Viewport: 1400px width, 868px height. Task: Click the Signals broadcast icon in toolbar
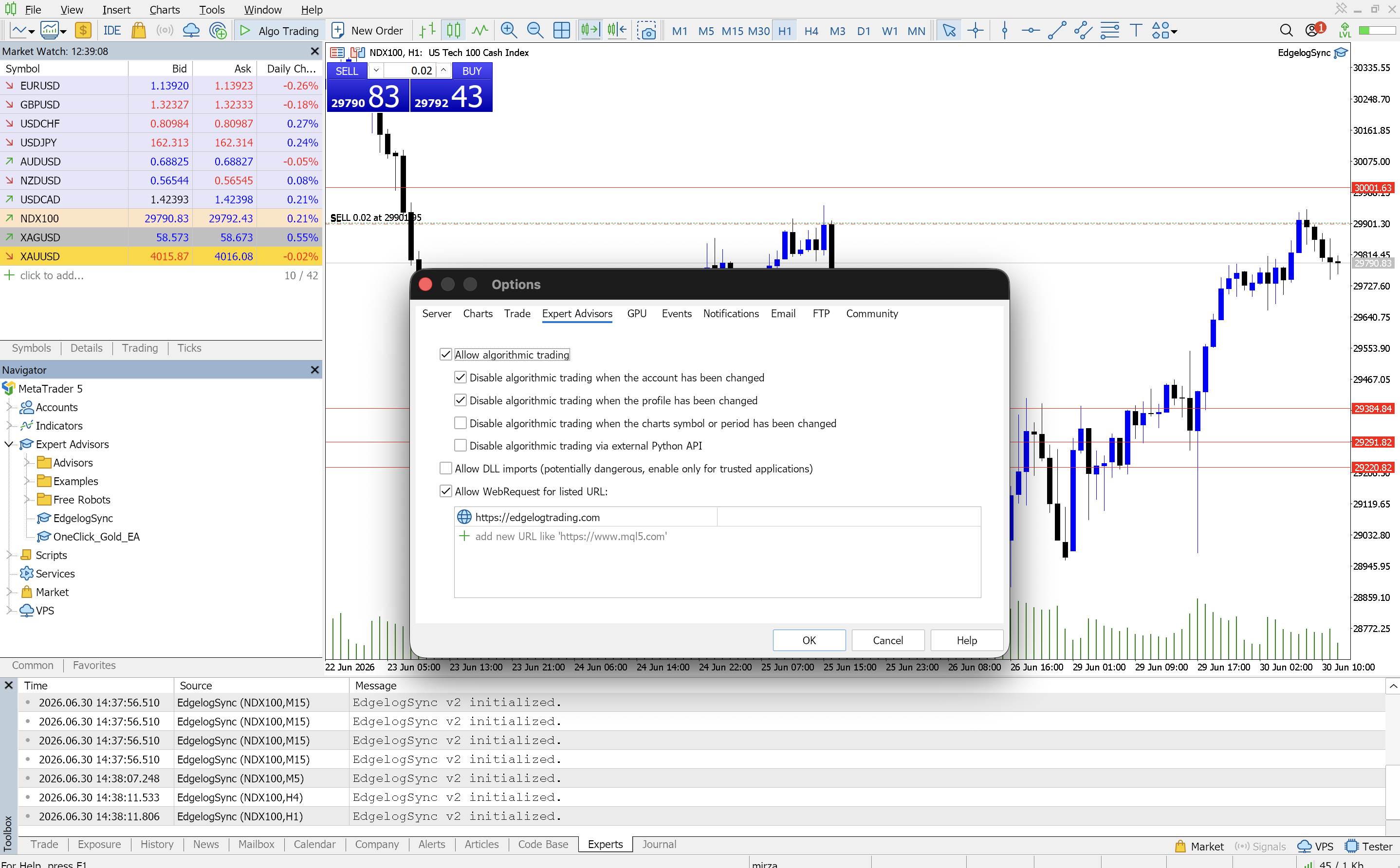(165, 31)
